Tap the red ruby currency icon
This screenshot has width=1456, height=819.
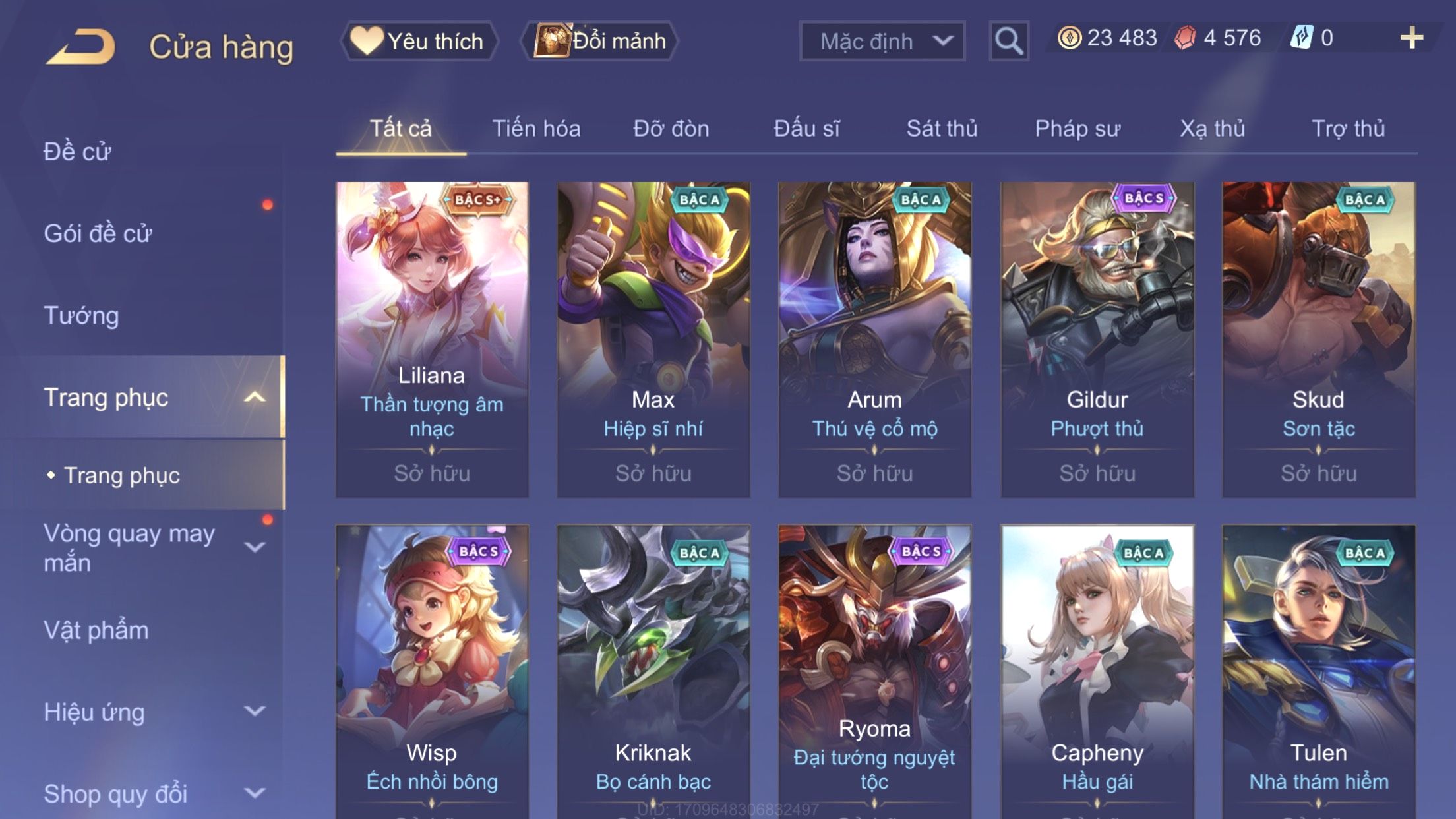tap(1185, 38)
